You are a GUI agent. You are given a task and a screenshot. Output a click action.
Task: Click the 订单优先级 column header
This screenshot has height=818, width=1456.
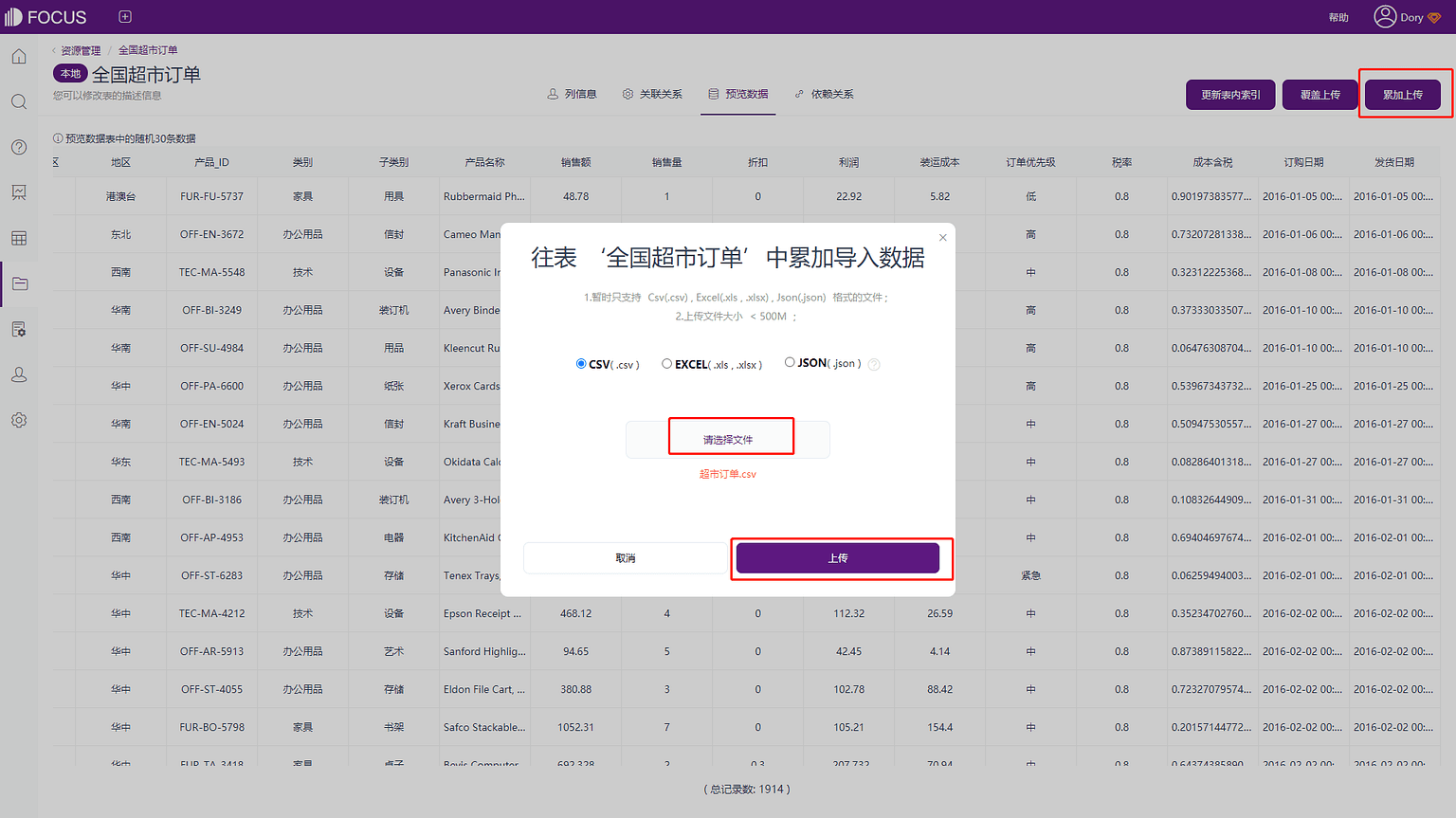pos(1031,162)
